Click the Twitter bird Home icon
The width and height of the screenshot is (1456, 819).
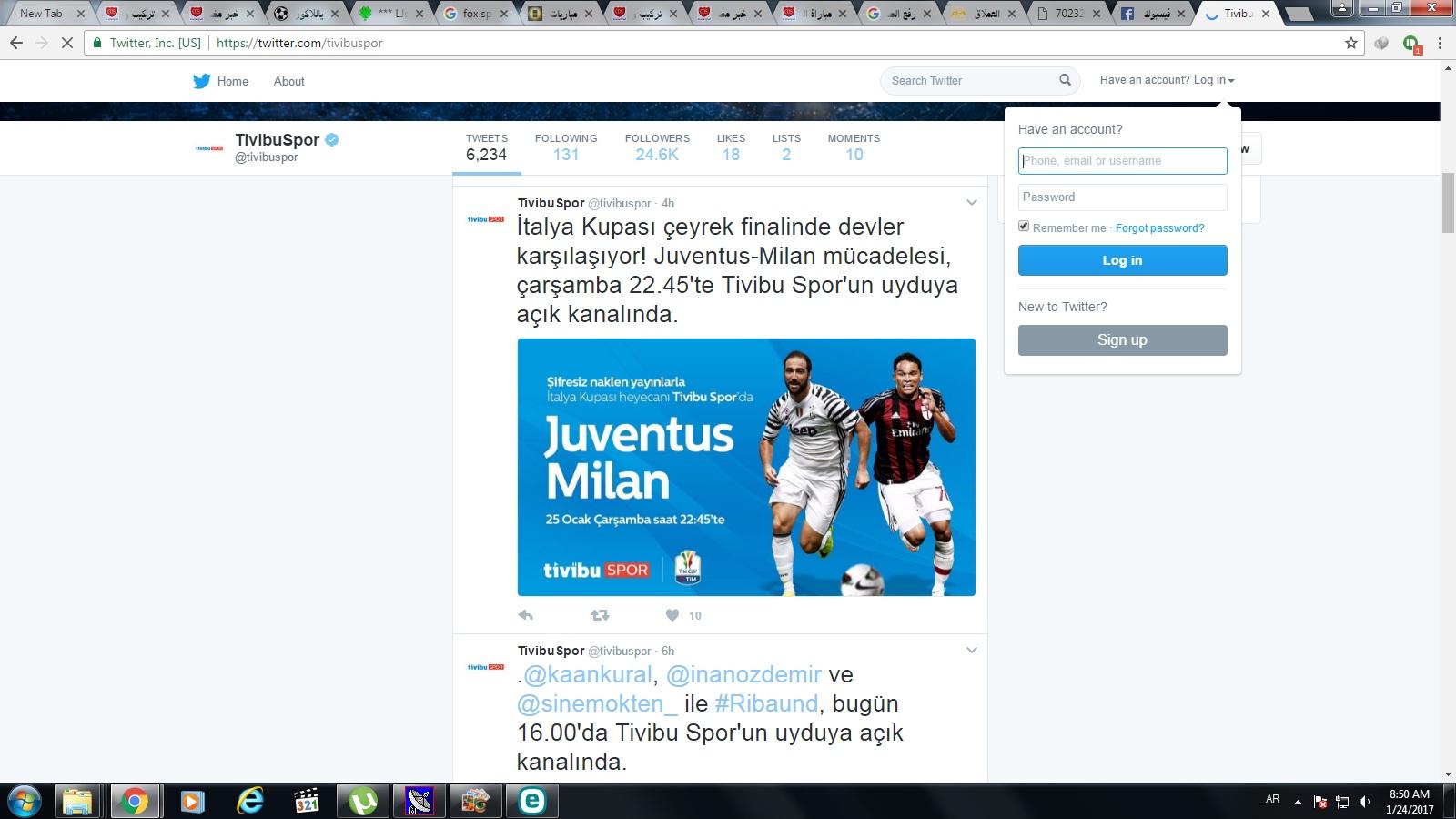201,81
